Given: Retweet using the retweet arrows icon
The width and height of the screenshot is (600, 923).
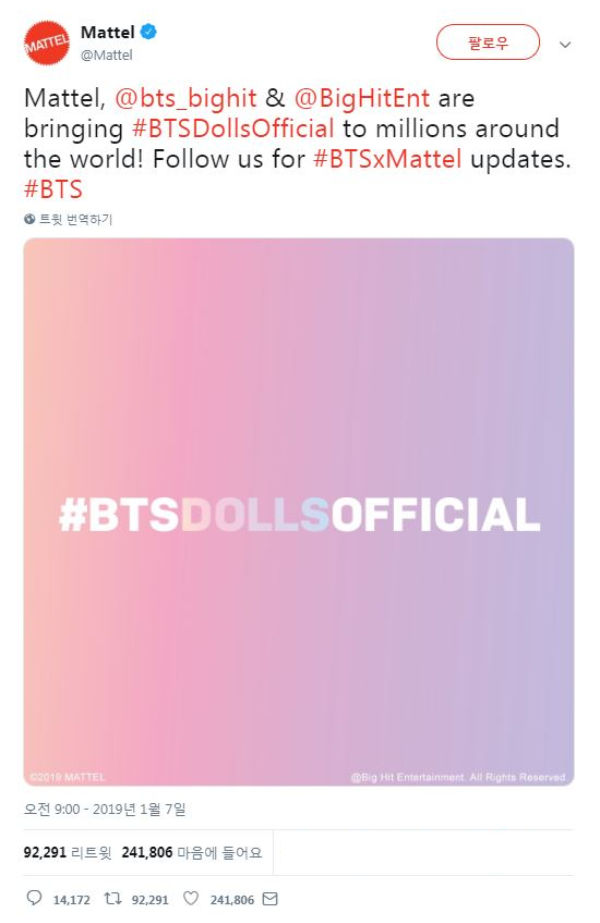Looking at the screenshot, I should (112, 898).
